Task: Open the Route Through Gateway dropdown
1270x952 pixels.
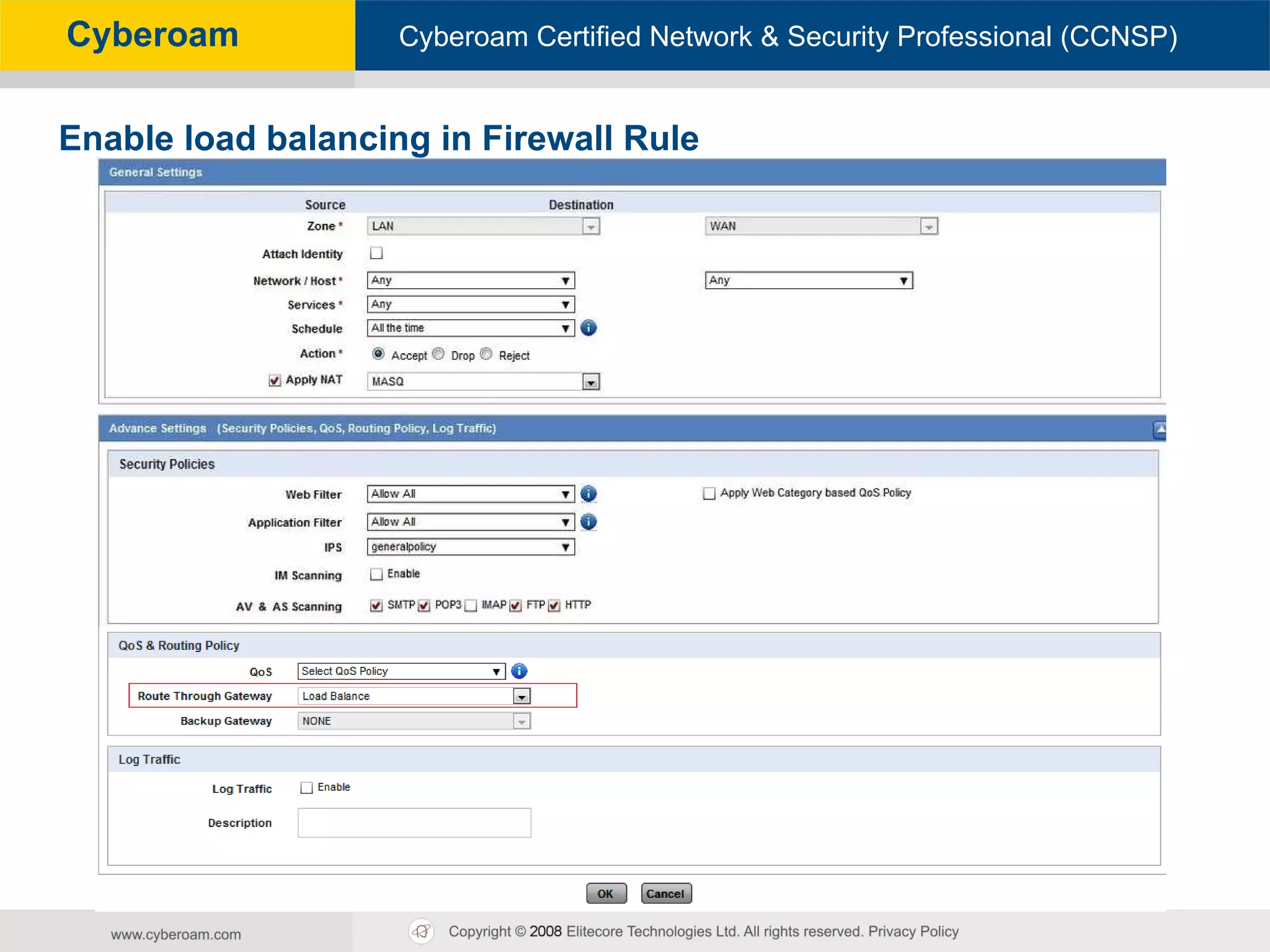Action: pyautogui.click(x=414, y=696)
